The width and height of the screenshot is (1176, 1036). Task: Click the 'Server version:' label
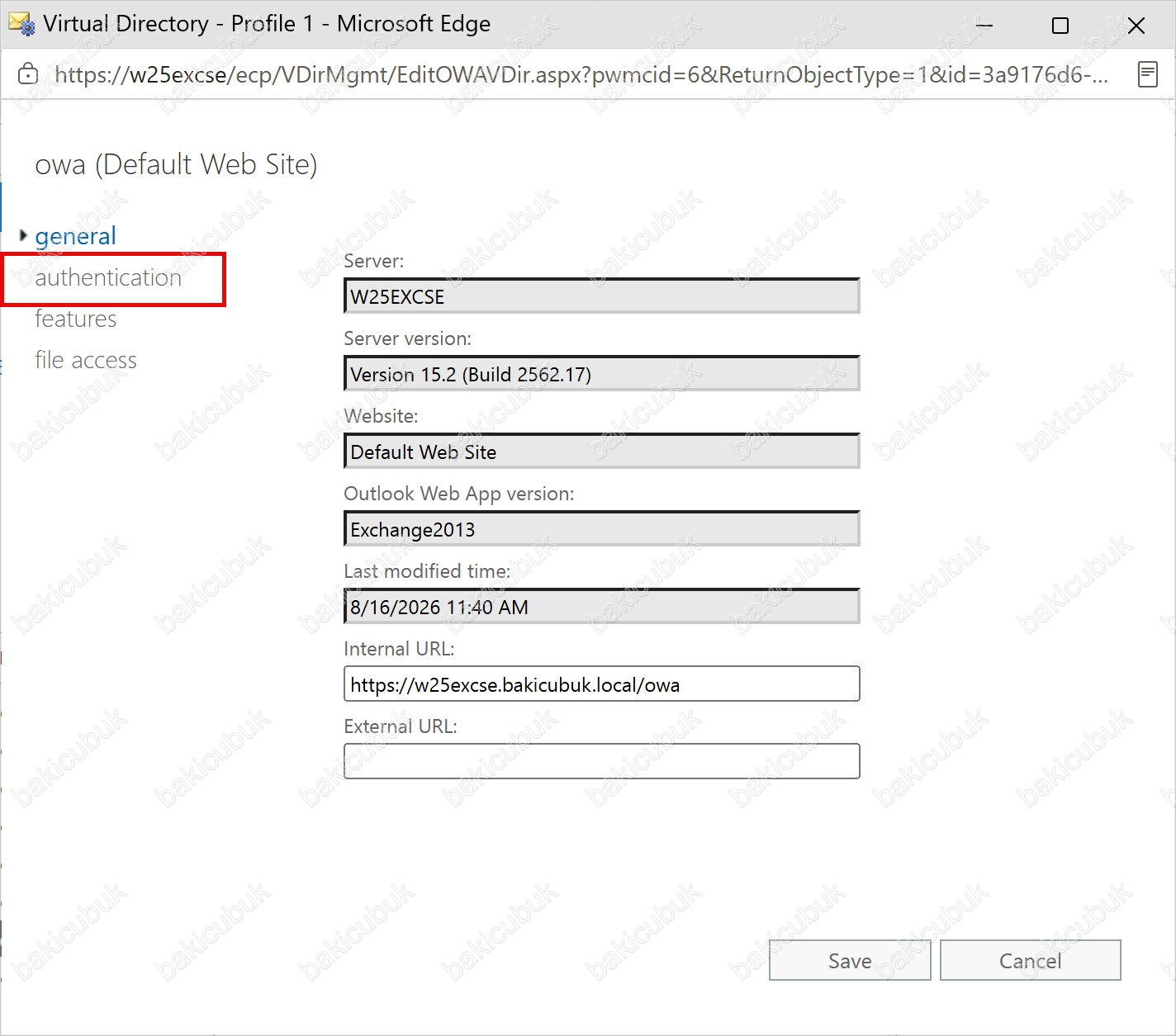(x=407, y=338)
